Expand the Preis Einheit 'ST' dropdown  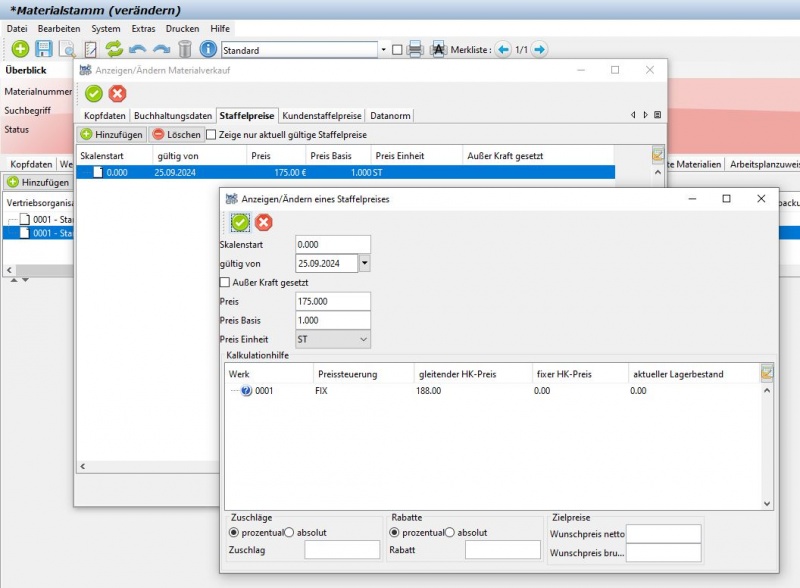click(x=362, y=340)
